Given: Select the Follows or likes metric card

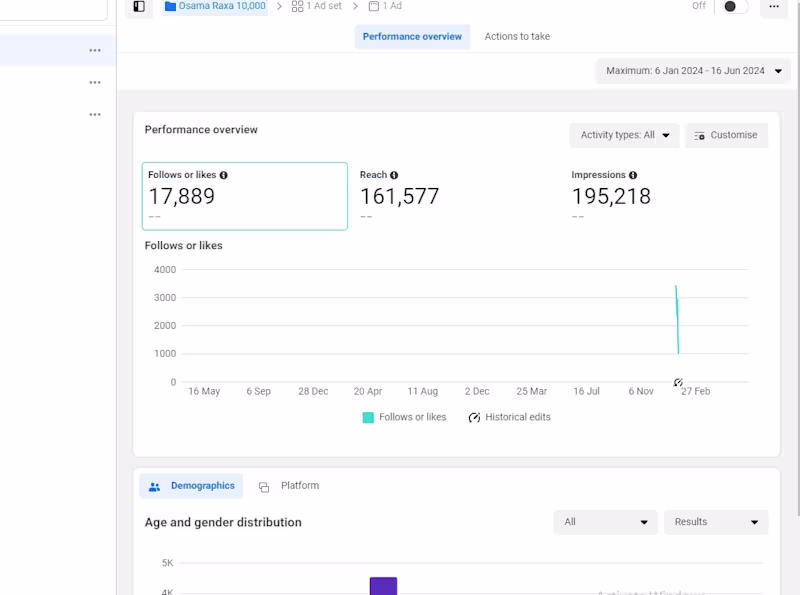Looking at the screenshot, I should [244, 196].
